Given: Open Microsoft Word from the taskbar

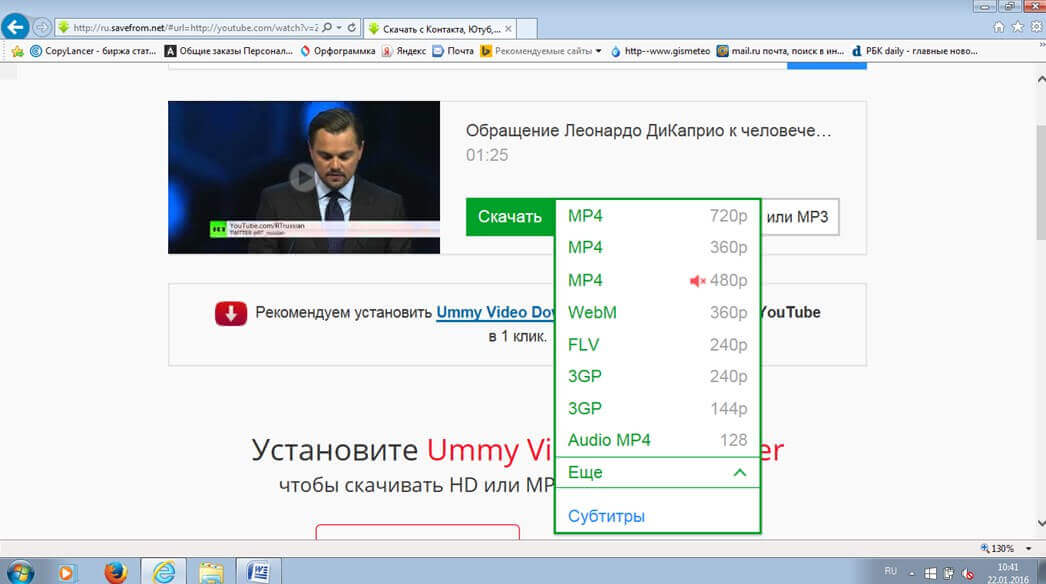Looking at the screenshot, I should click(x=258, y=571).
